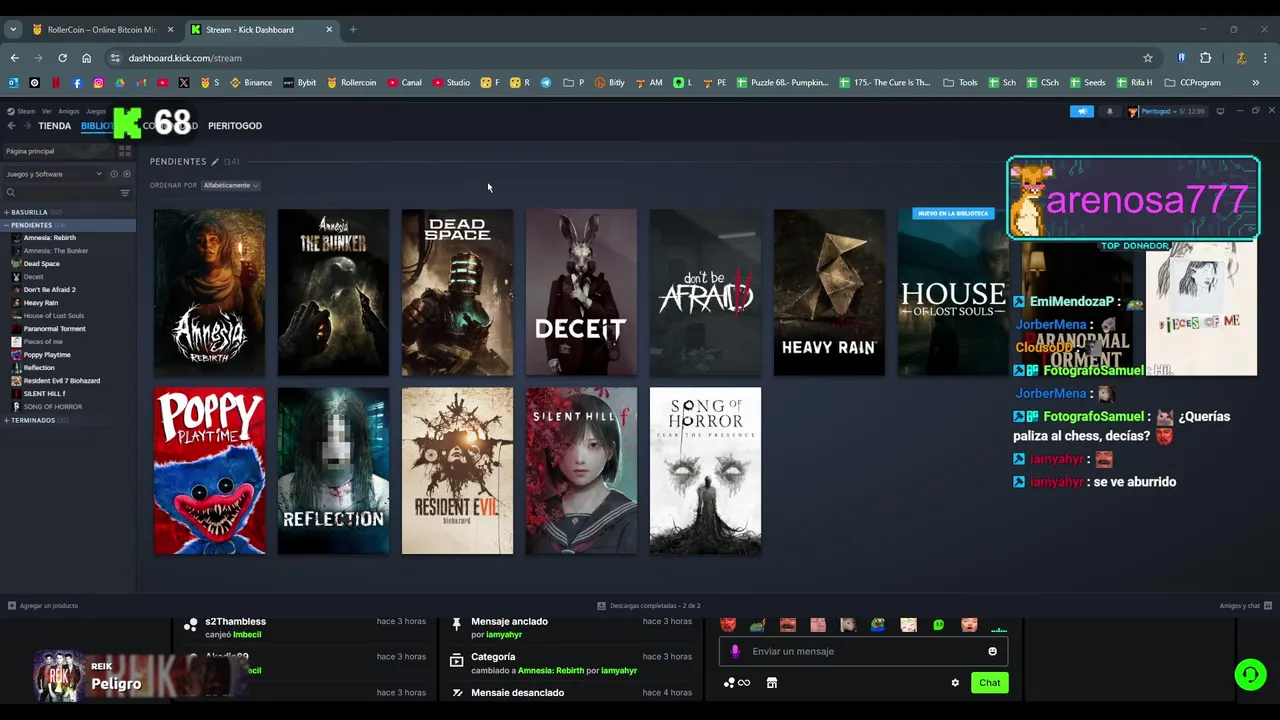Click the ready-to-play filter icon in sidebar
This screenshot has height=720, width=1280.
point(126,174)
